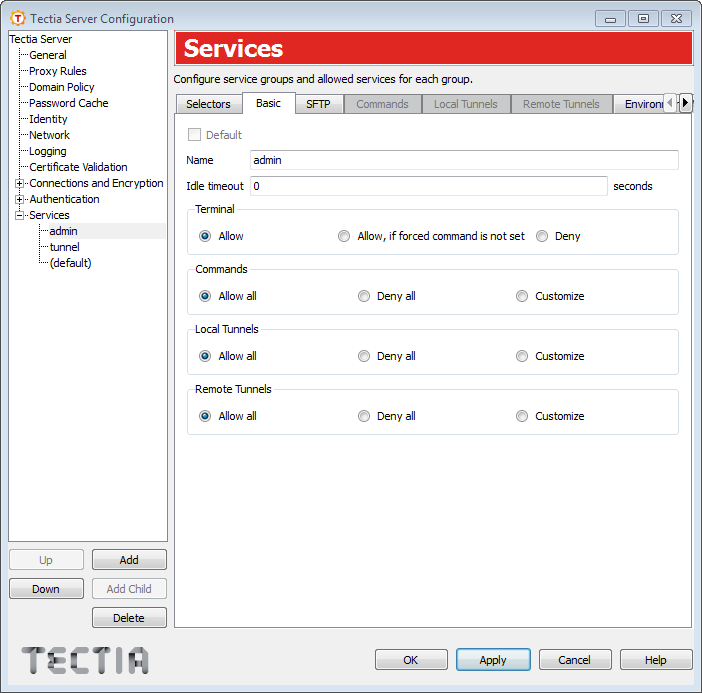Set Remote Tunnels to Deny all
This screenshot has width=702, height=693.
[364, 416]
